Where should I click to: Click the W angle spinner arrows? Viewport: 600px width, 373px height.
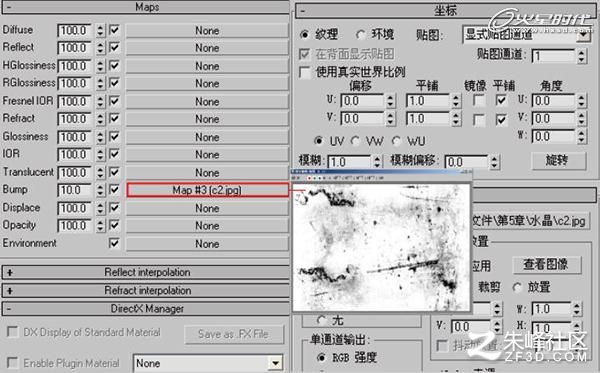tap(582, 137)
